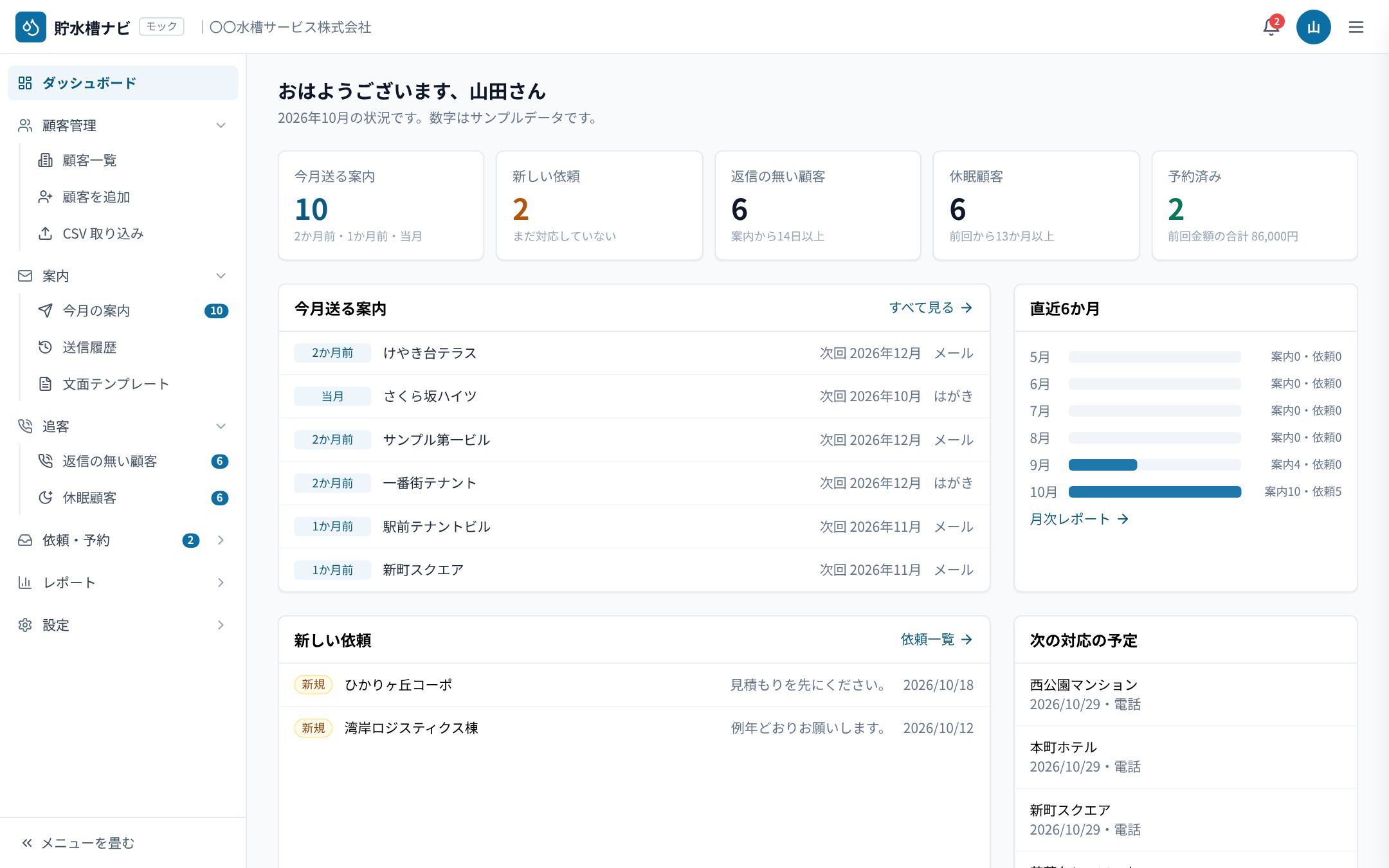The width and height of the screenshot is (1389, 868).
Task: Collapse the 追客 section chevron
Action: pos(221,426)
